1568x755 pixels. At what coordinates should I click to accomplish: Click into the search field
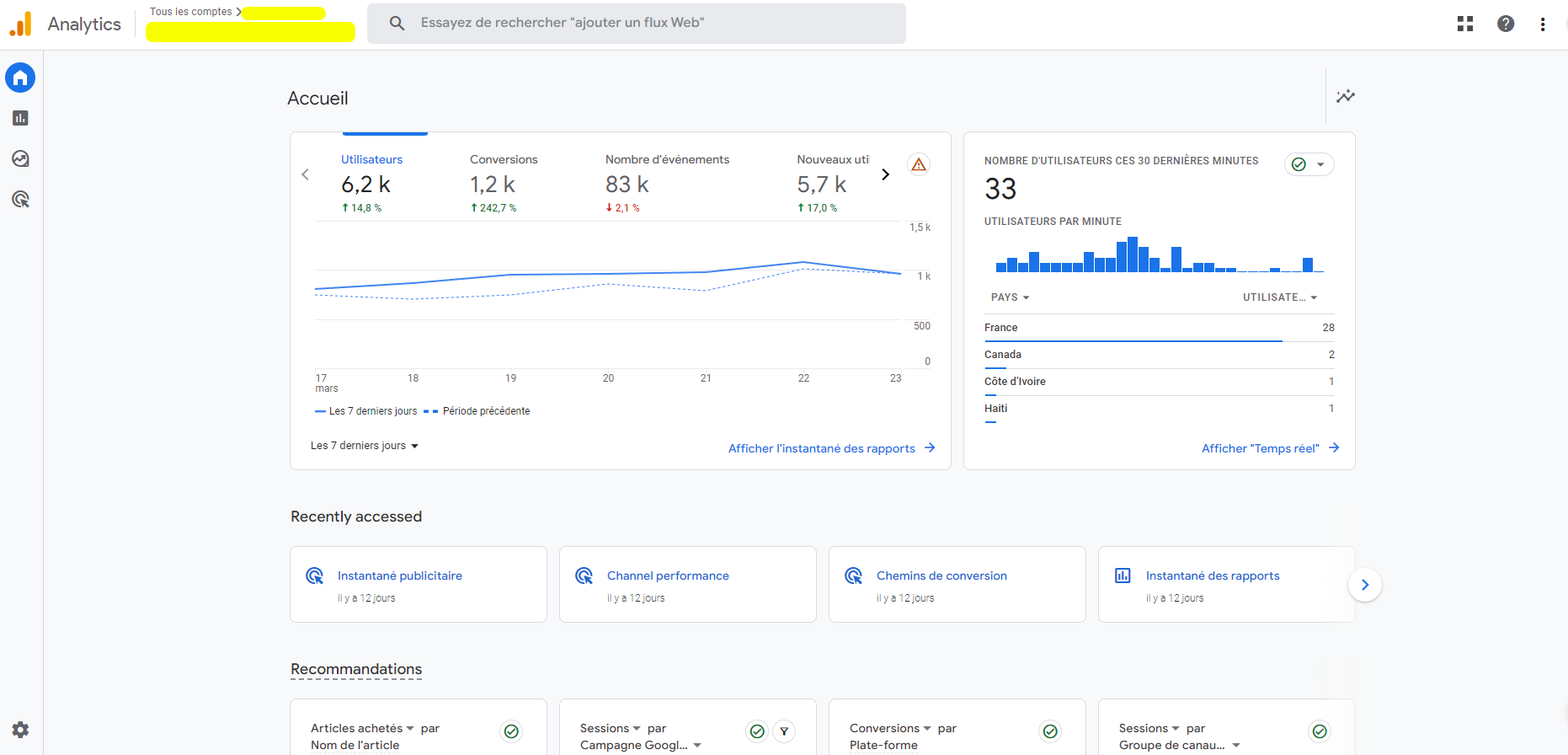coord(637,23)
